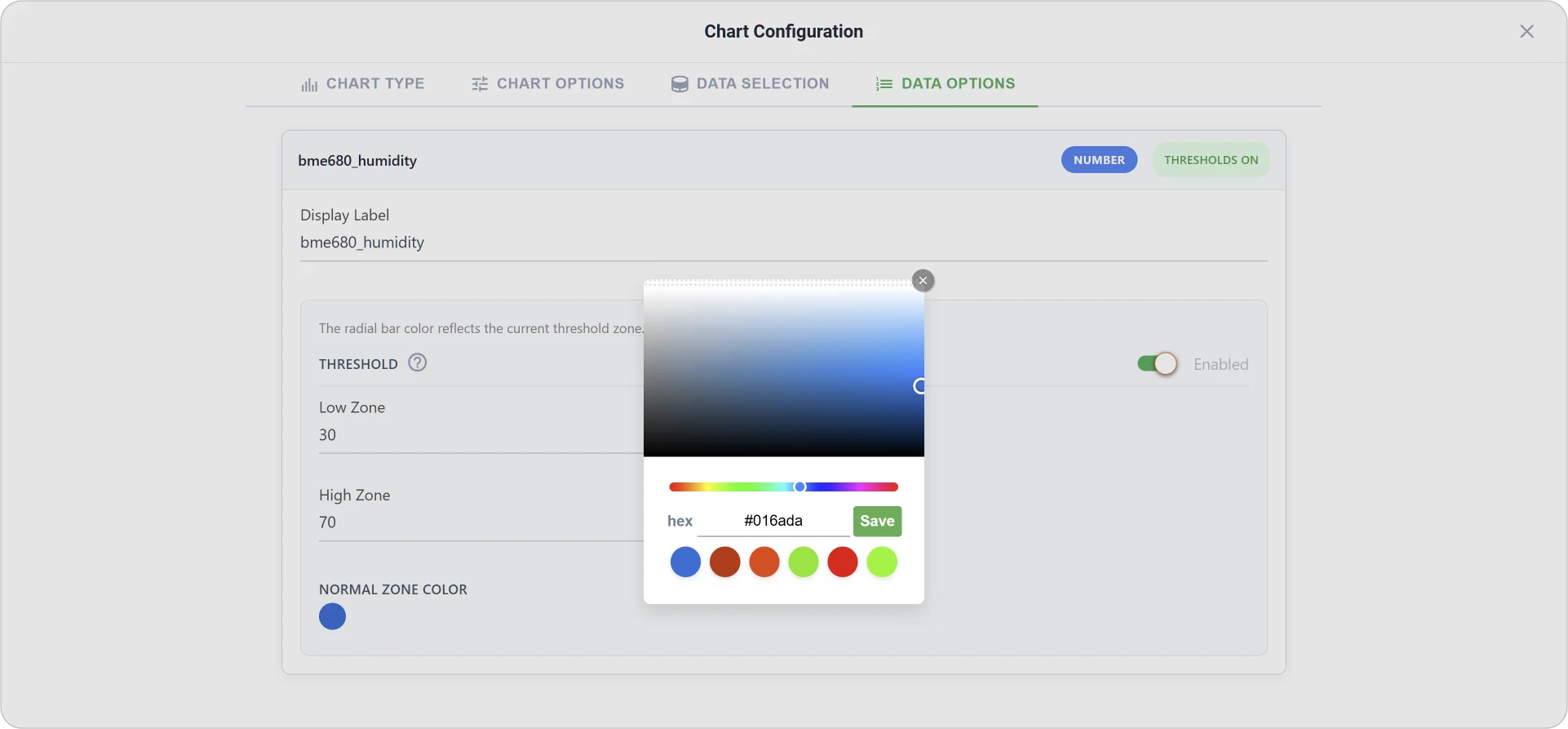Save the chosen hex color
The width and height of the screenshot is (1568, 729).
point(877,522)
